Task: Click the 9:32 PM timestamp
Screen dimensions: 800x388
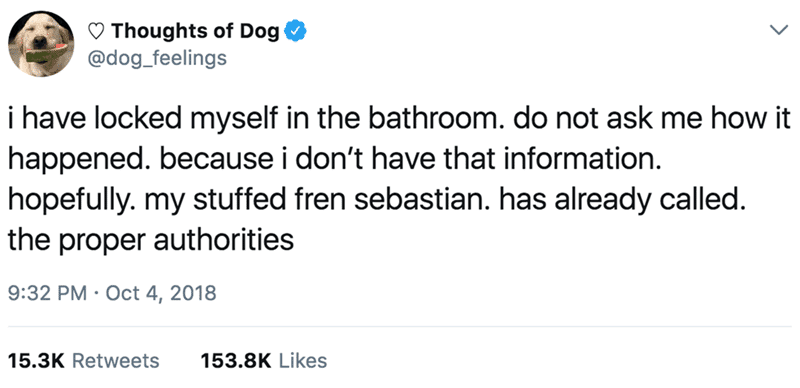Action: tap(48, 294)
